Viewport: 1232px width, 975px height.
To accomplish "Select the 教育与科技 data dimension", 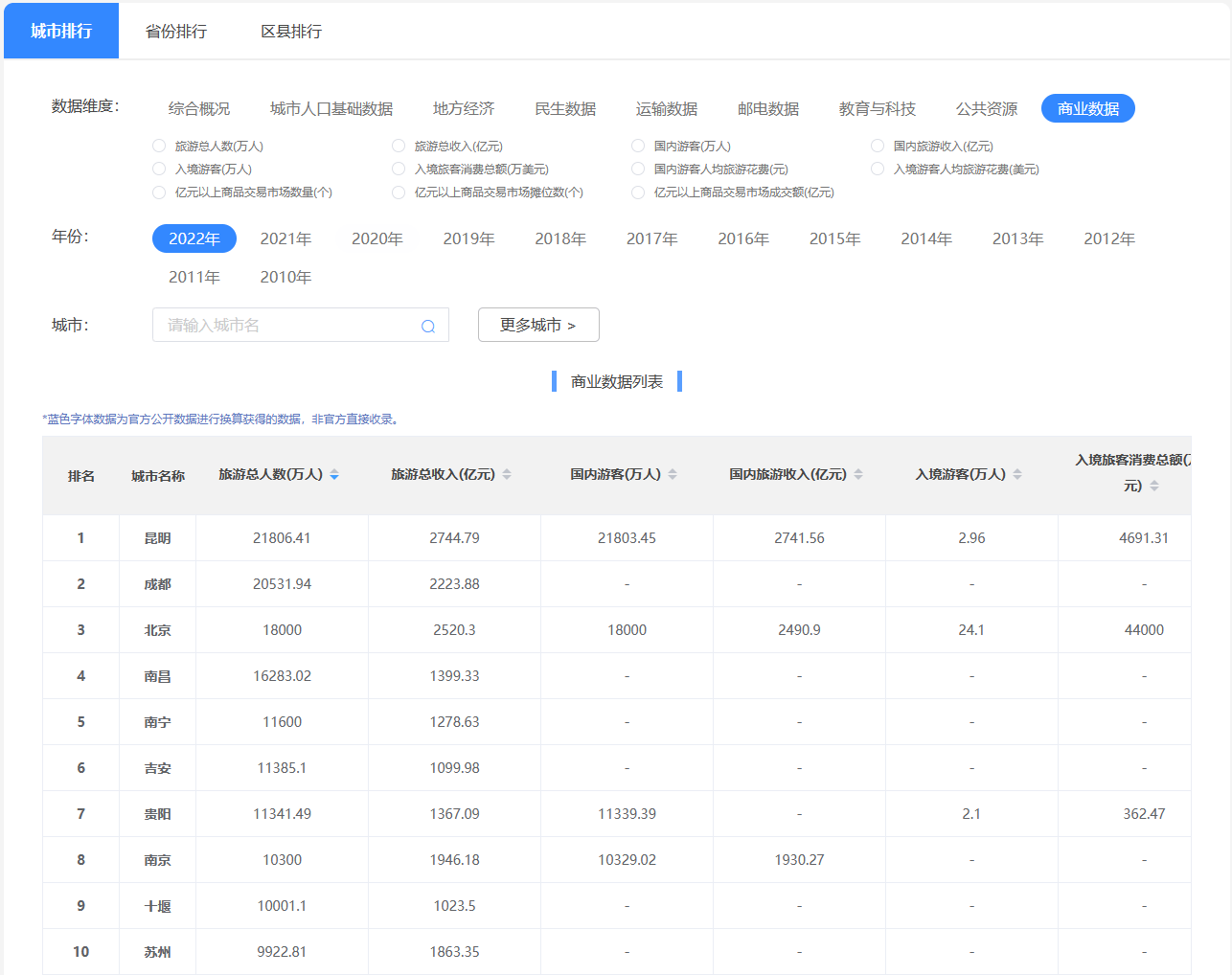I will [x=877, y=109].
